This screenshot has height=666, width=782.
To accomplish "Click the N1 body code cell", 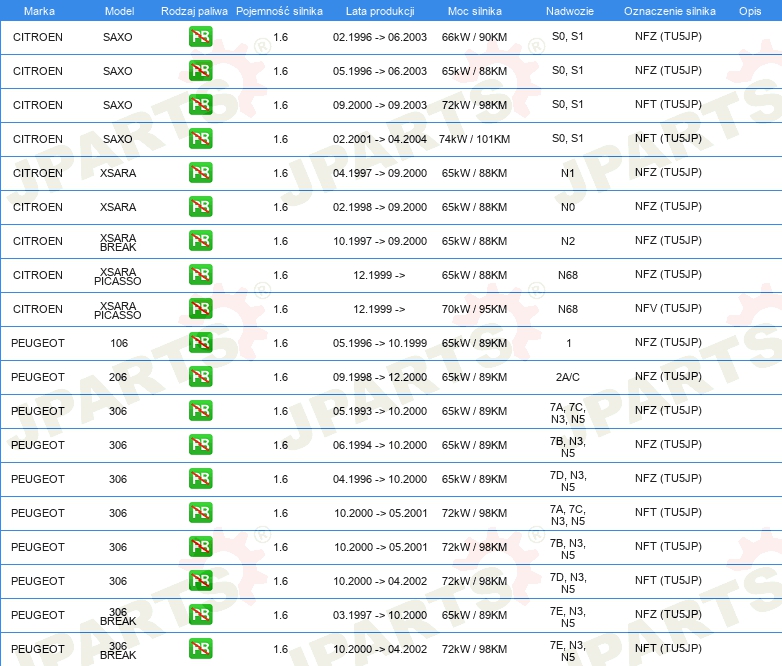I will coord(568,173).
